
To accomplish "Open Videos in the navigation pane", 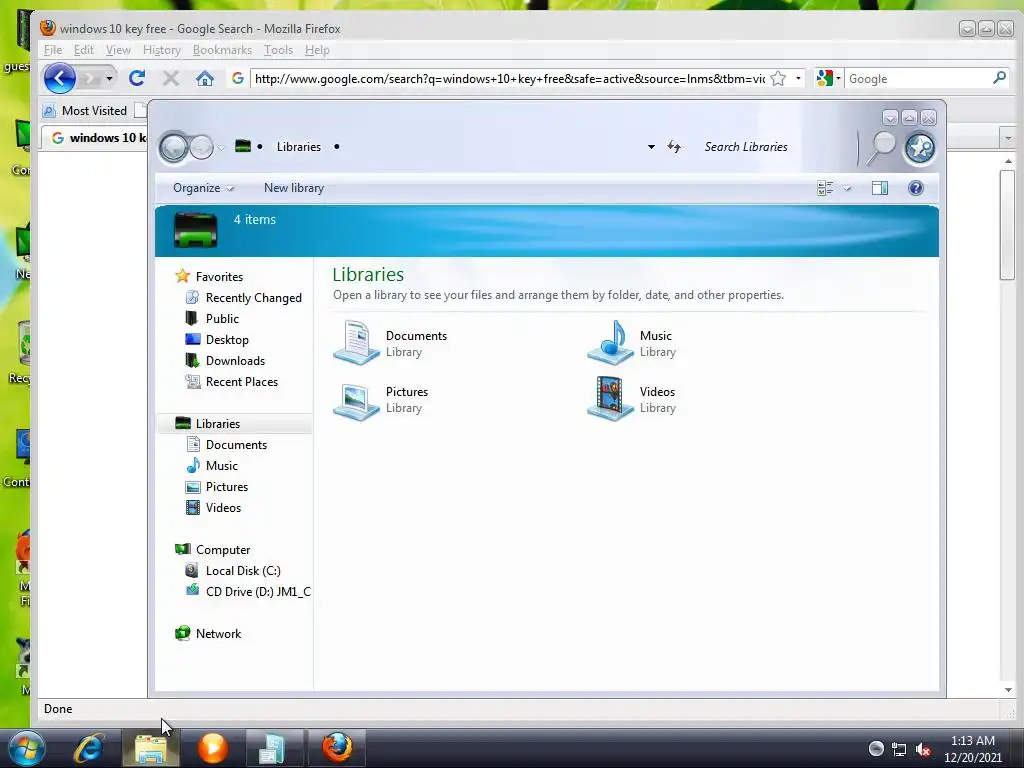I will pyautogui.click(x=223, y=507).
